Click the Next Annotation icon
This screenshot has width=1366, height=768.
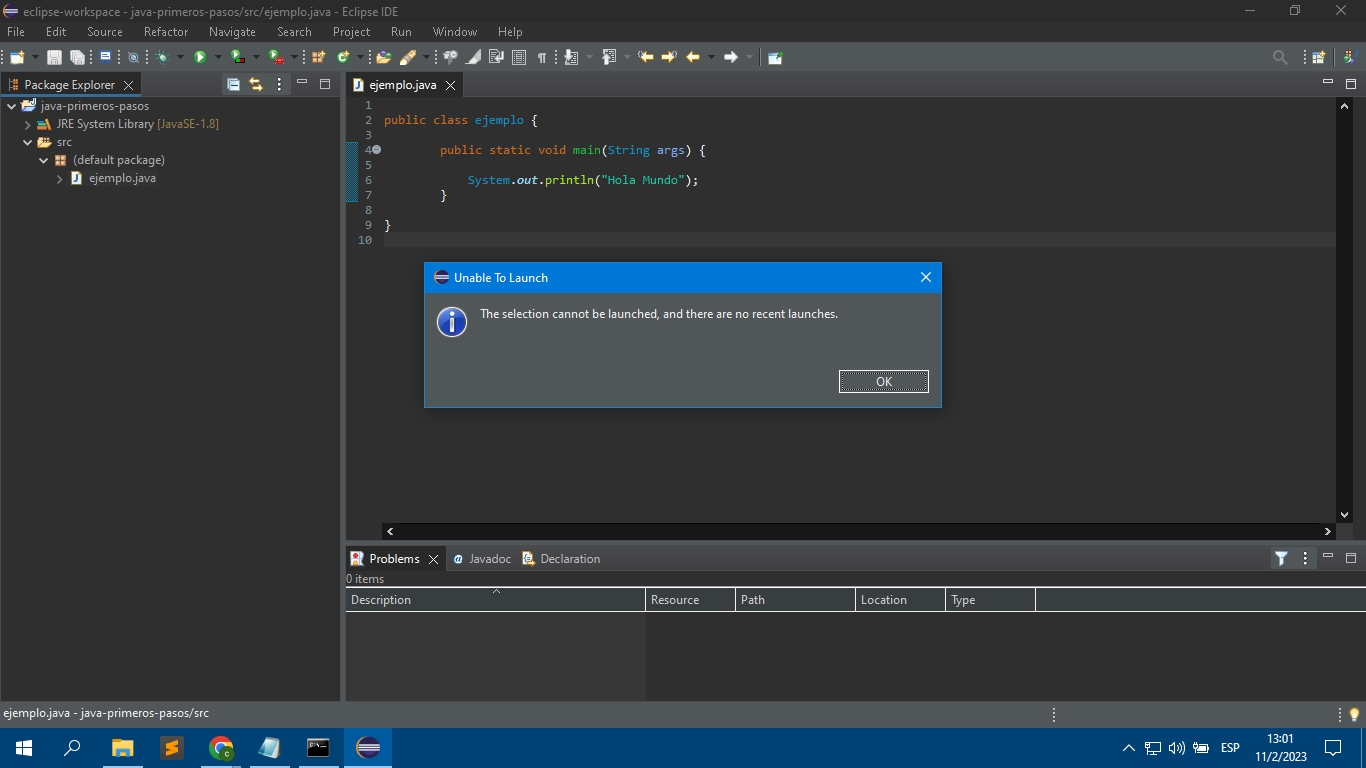pyautogui.click(x=571, y=57)
